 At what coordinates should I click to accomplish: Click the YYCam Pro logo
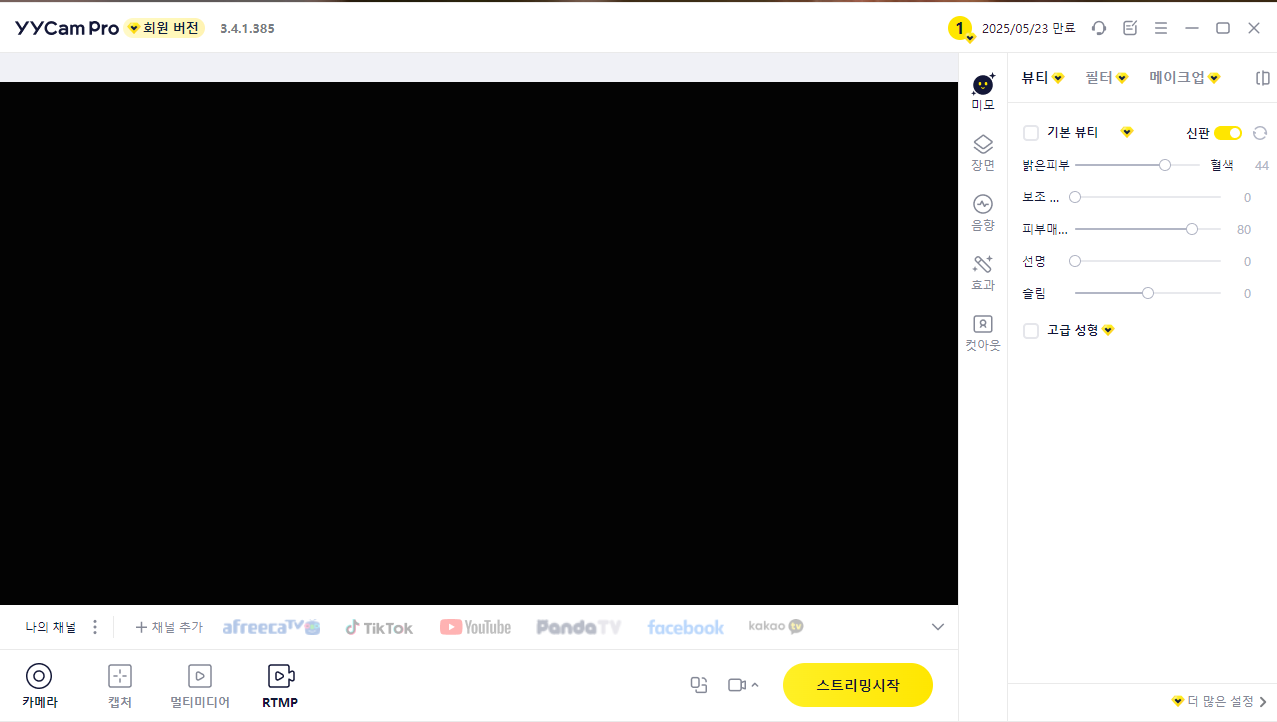[67, 28]
